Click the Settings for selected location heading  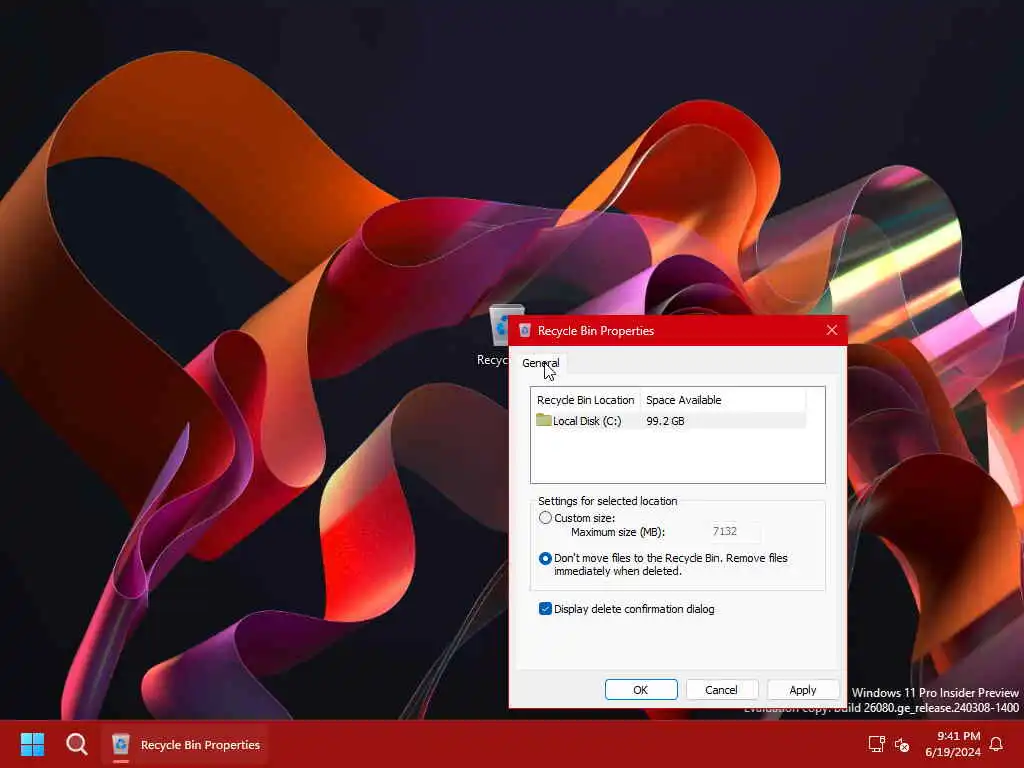(x=607, y=501)
